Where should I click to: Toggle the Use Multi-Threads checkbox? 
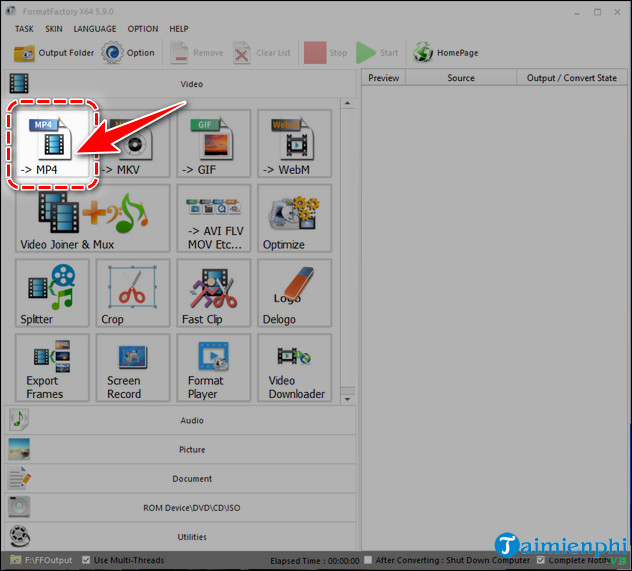[86, 560]
